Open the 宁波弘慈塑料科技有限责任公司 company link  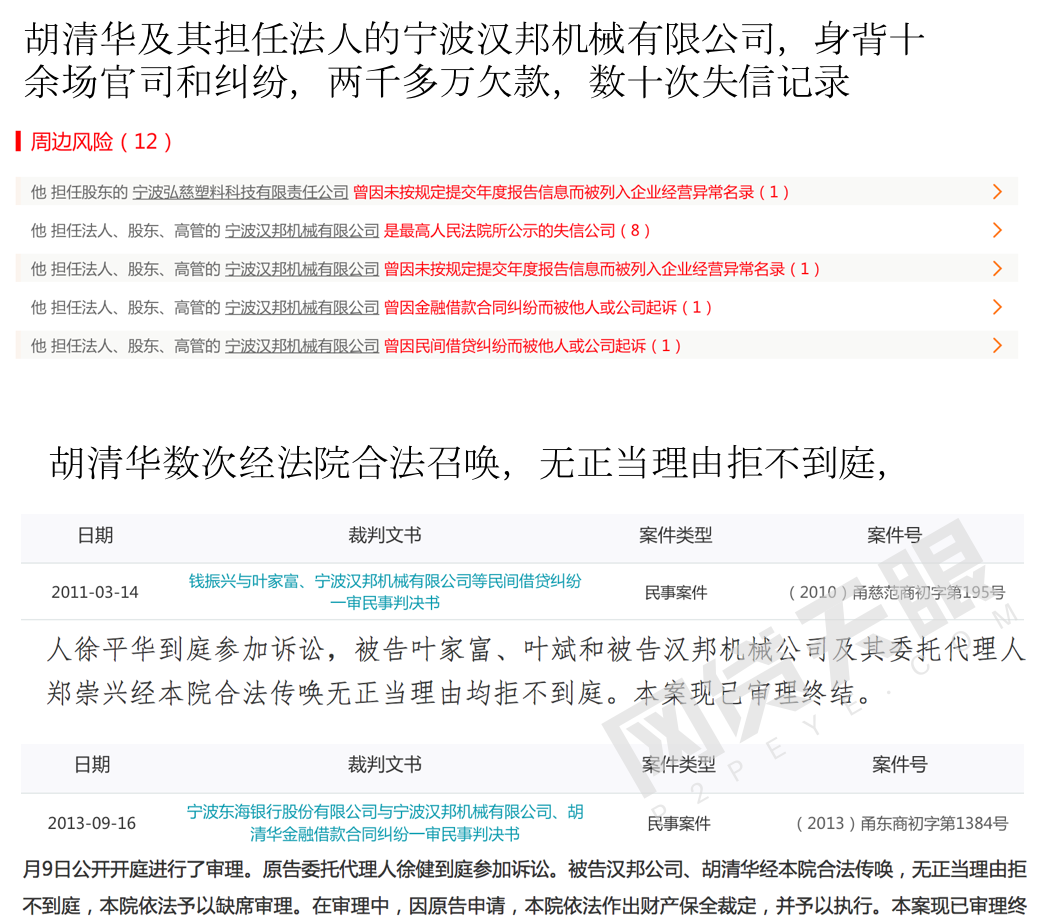tap(240, 193)
